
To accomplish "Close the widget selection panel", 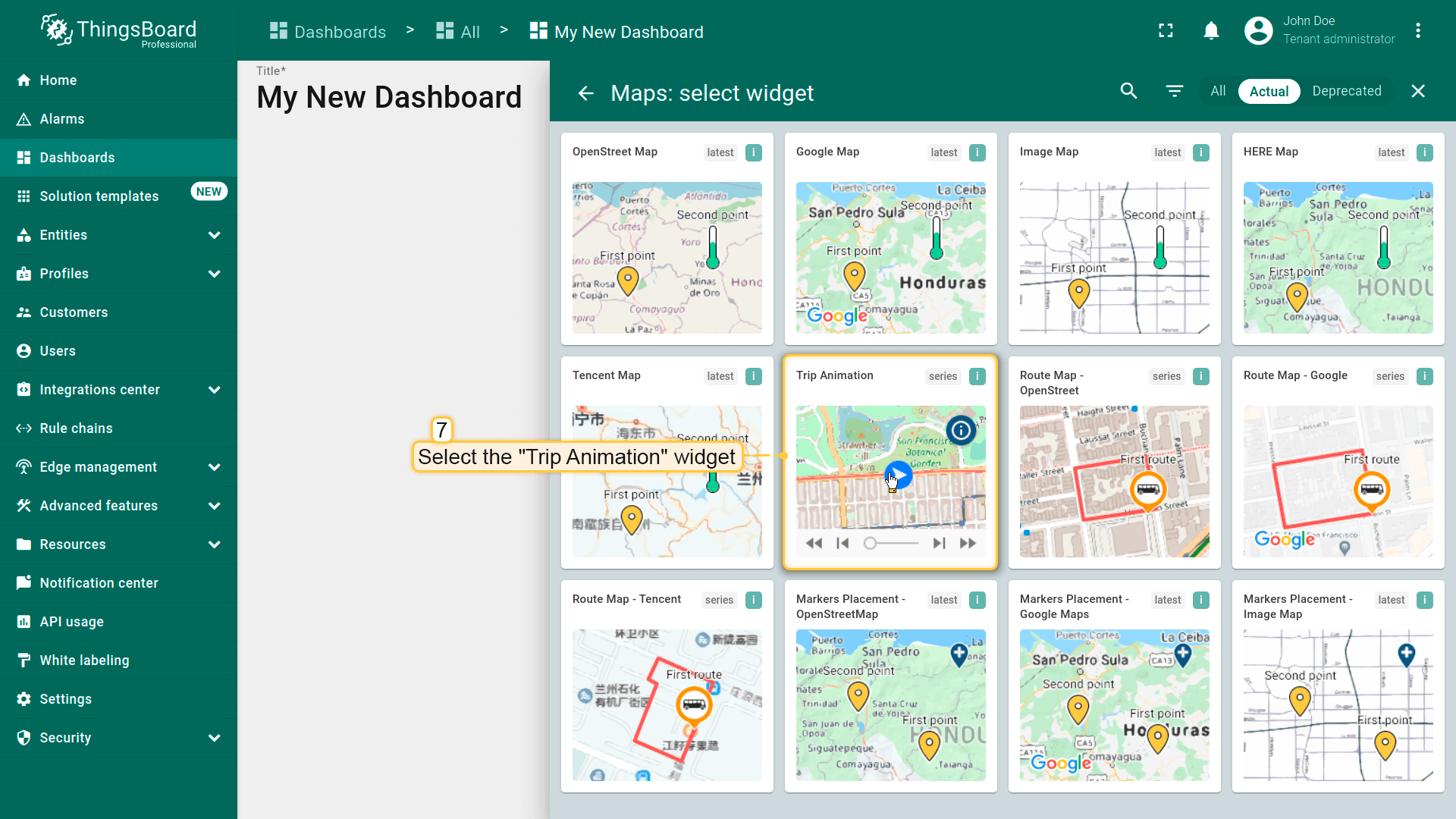I will click(x=1418, y=91).
